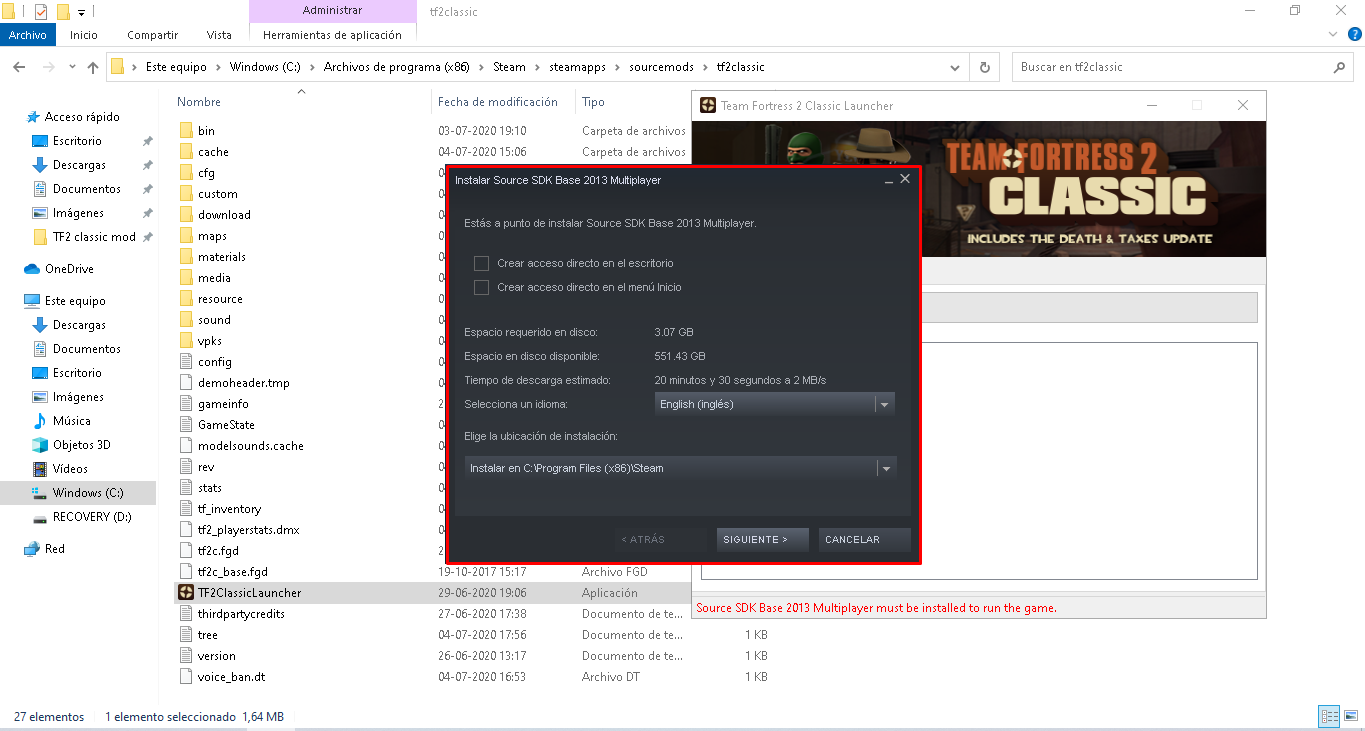The image size is (1365, 731).
Task: Close the Steam install dialog
Action: click(x=905, y=178)
